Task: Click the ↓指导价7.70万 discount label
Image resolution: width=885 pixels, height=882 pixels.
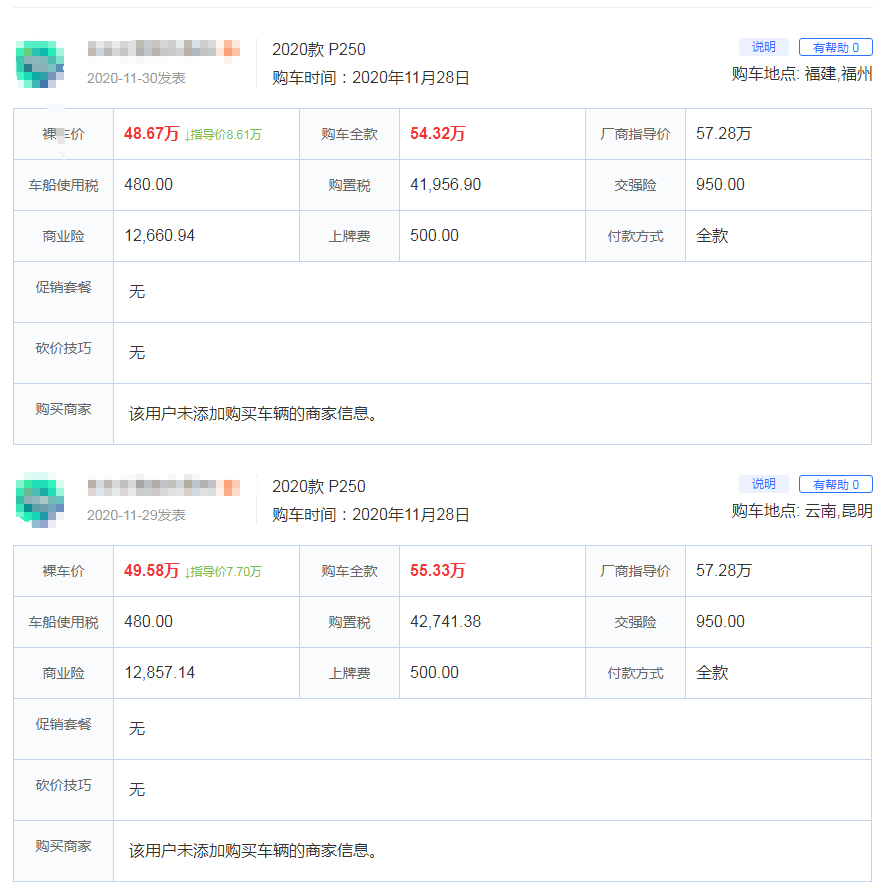Action: pyautogui.click(x=223, y=572)
